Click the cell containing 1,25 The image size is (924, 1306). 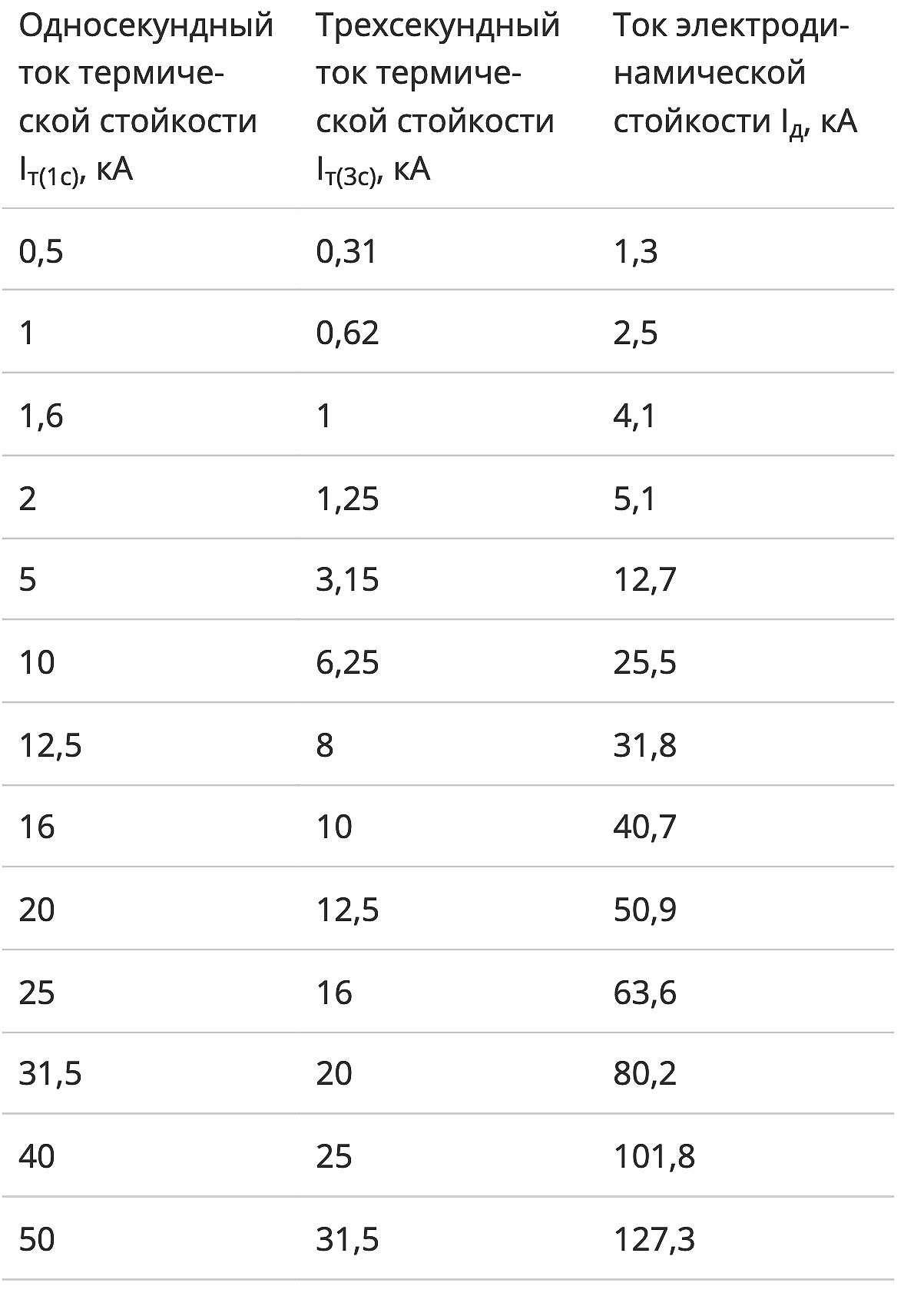click(x=348, y=499)
